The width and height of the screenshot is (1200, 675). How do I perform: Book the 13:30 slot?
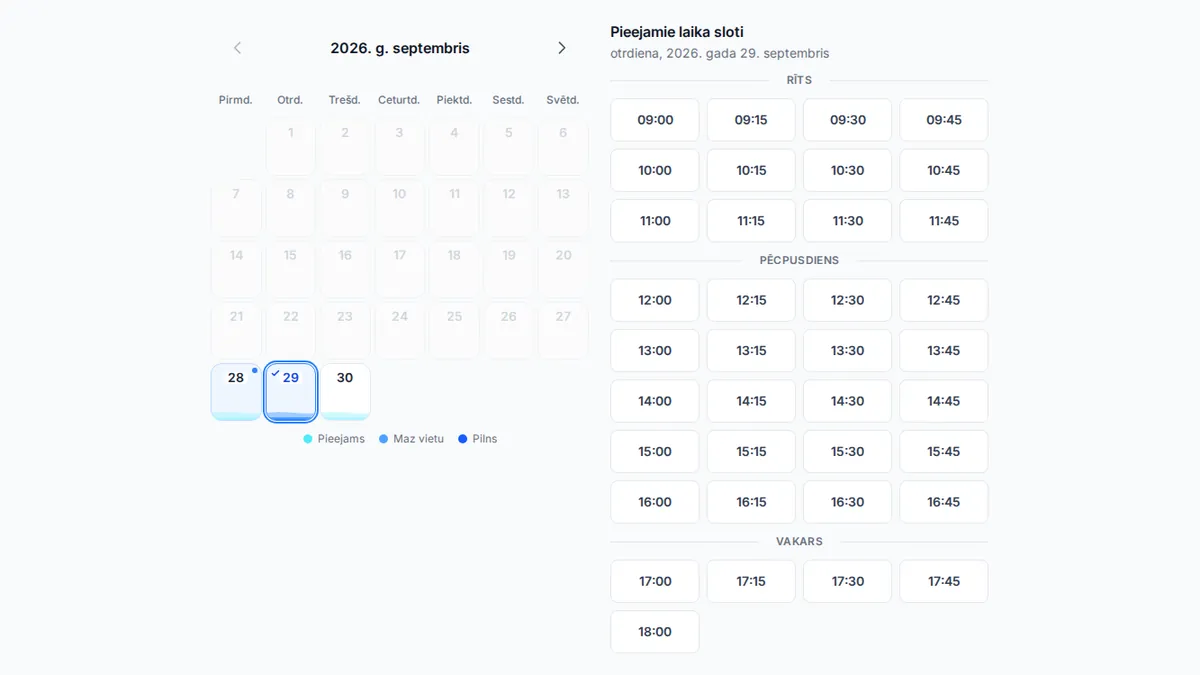click(847, 351)
